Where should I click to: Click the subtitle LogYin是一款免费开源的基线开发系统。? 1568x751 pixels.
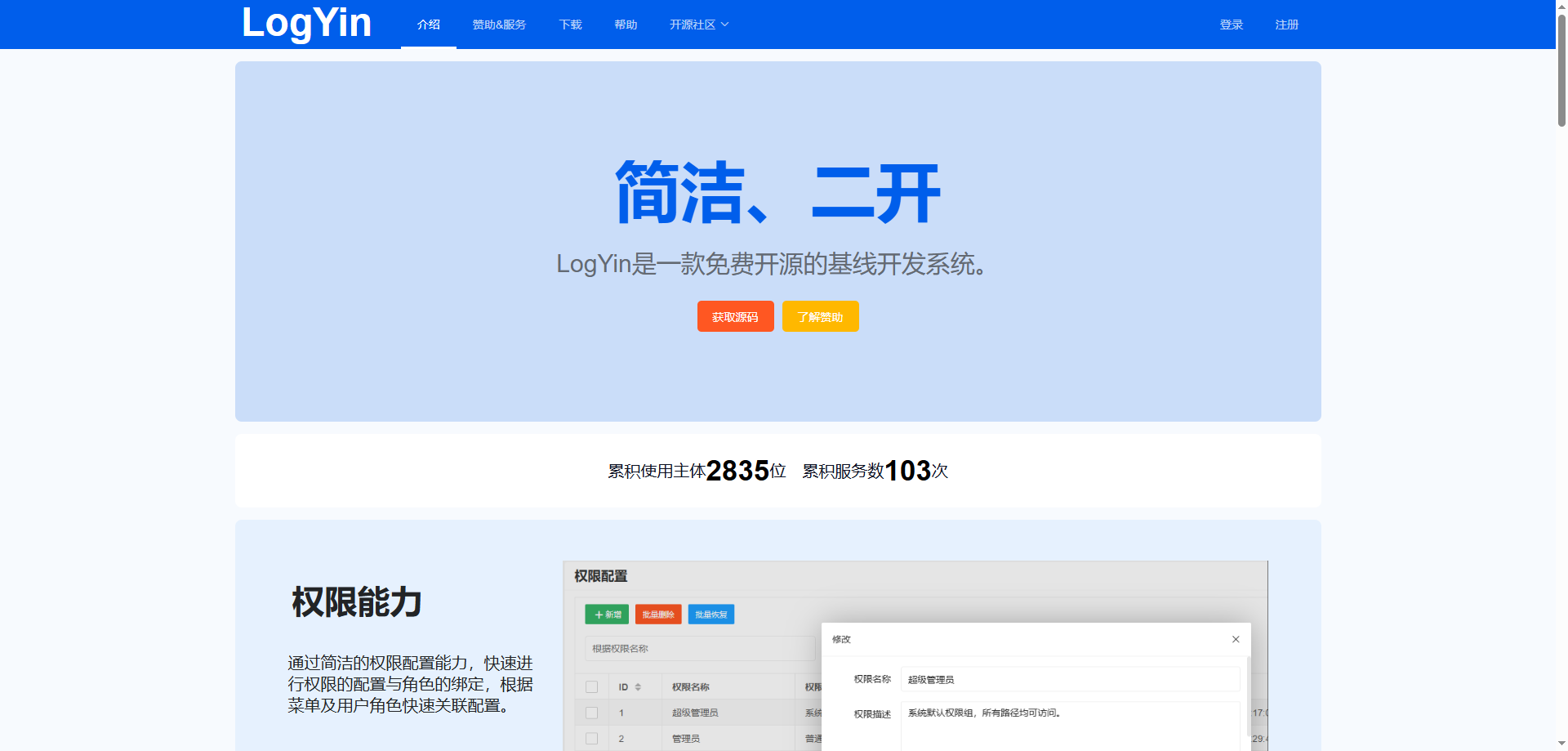point(771,264)
